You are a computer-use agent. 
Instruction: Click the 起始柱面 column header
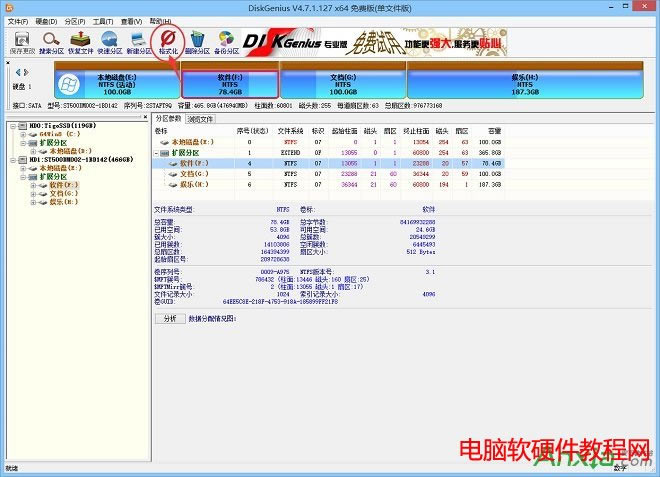(x=344, y=131)
